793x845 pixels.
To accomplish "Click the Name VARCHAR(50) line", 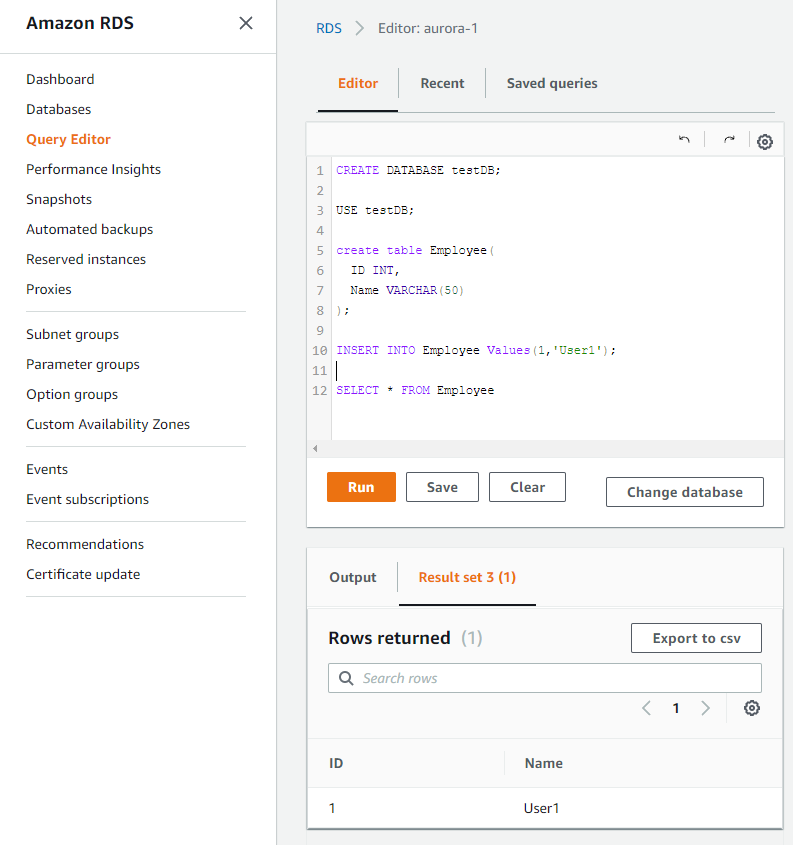I will [x=407, y=290].
